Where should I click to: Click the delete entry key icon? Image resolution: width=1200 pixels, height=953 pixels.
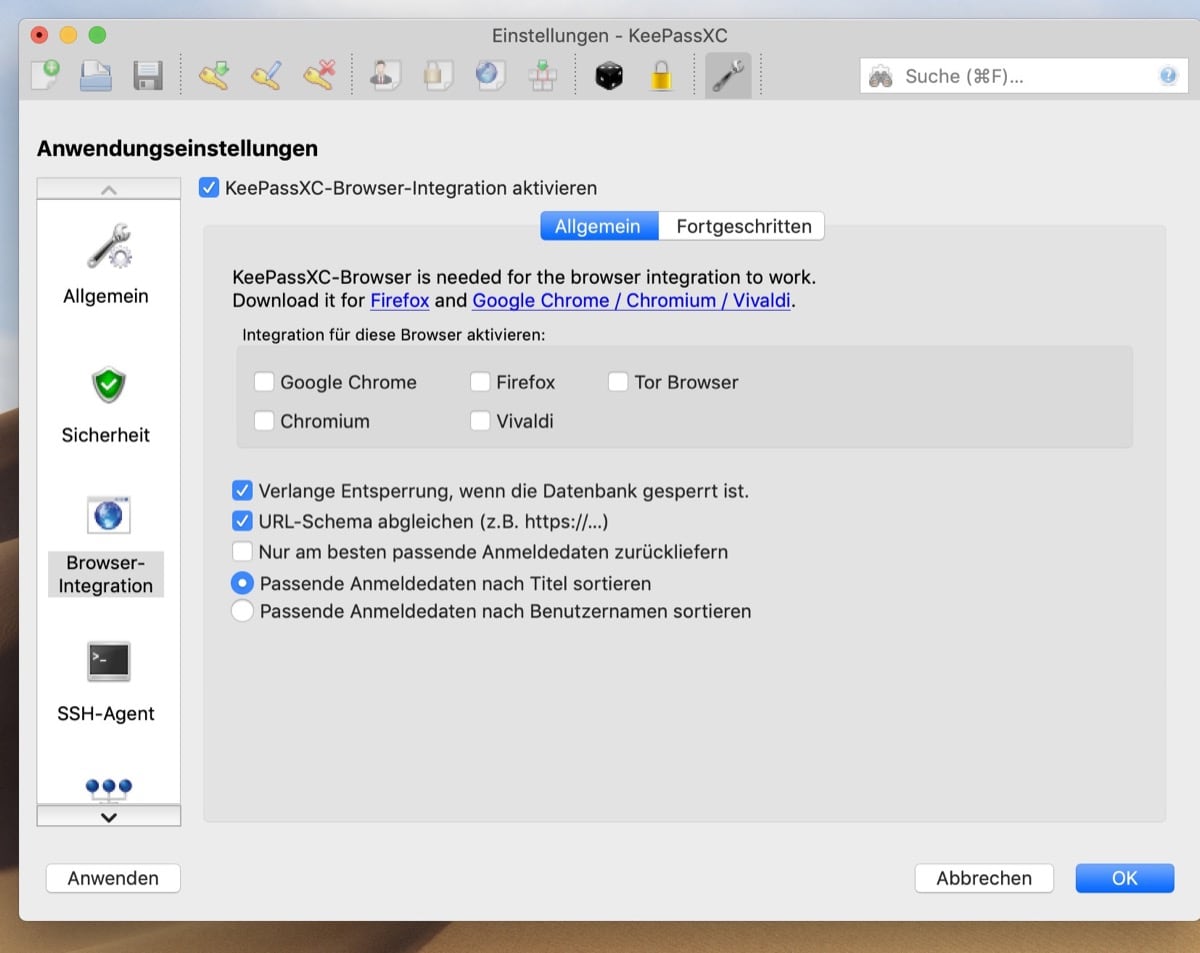coord(318,76)
